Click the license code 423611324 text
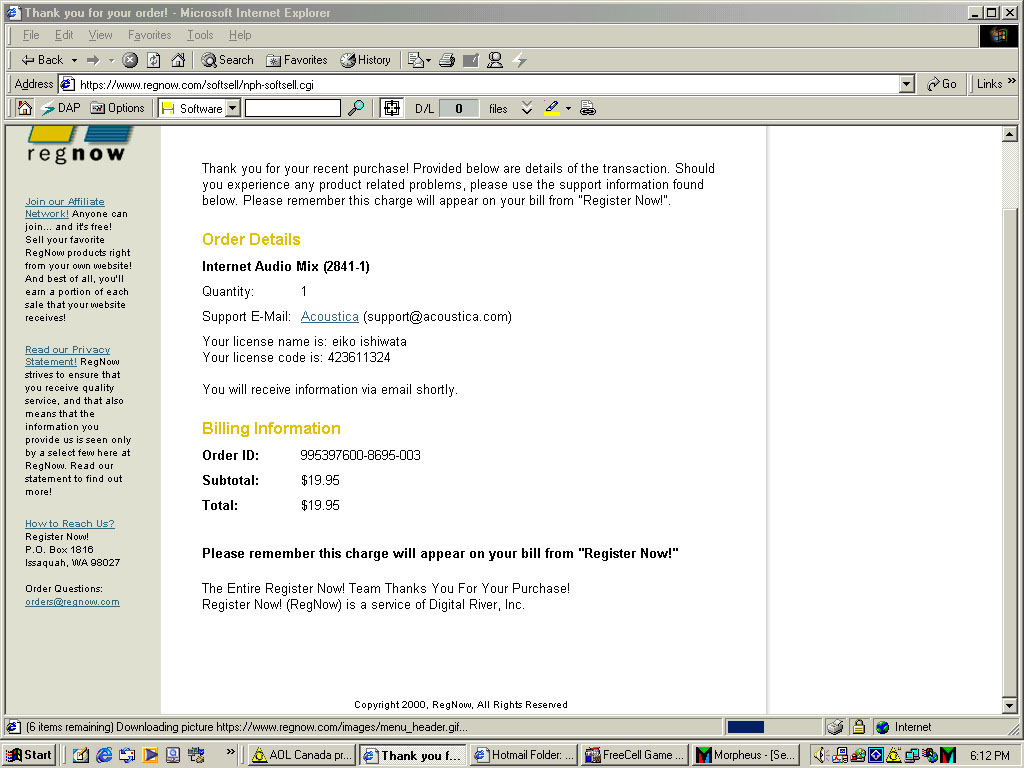The width and height of the screenshot is (1024, 768). (359, 358)
